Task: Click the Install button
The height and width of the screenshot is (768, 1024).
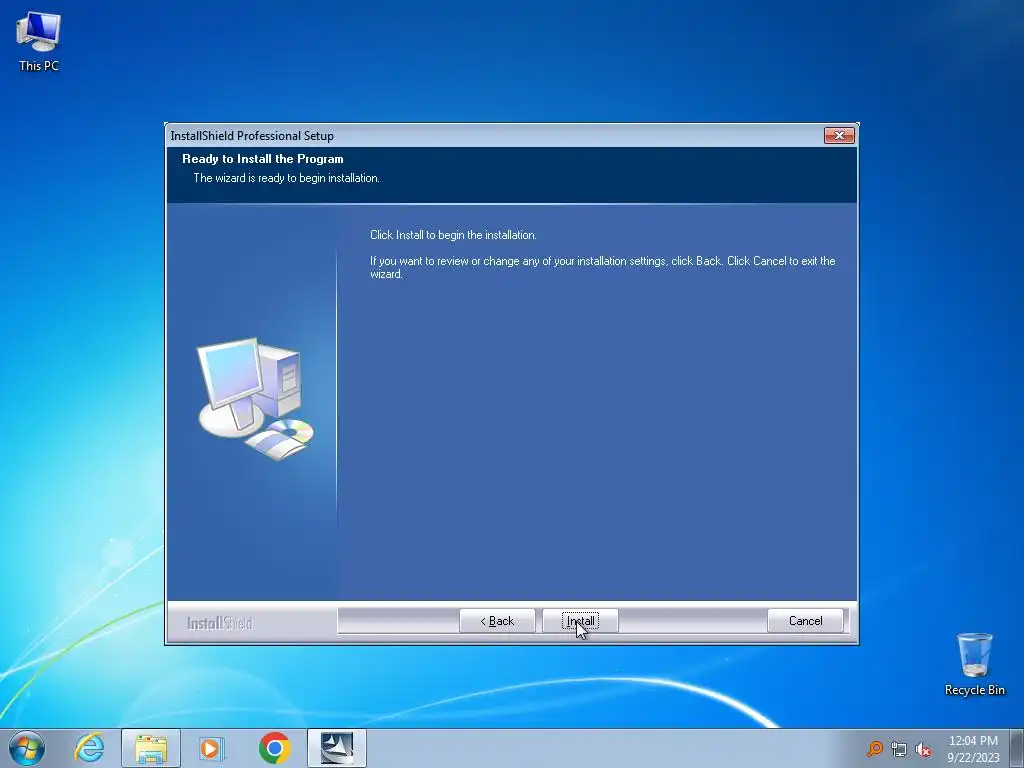Action: click(x=580, y=620)
